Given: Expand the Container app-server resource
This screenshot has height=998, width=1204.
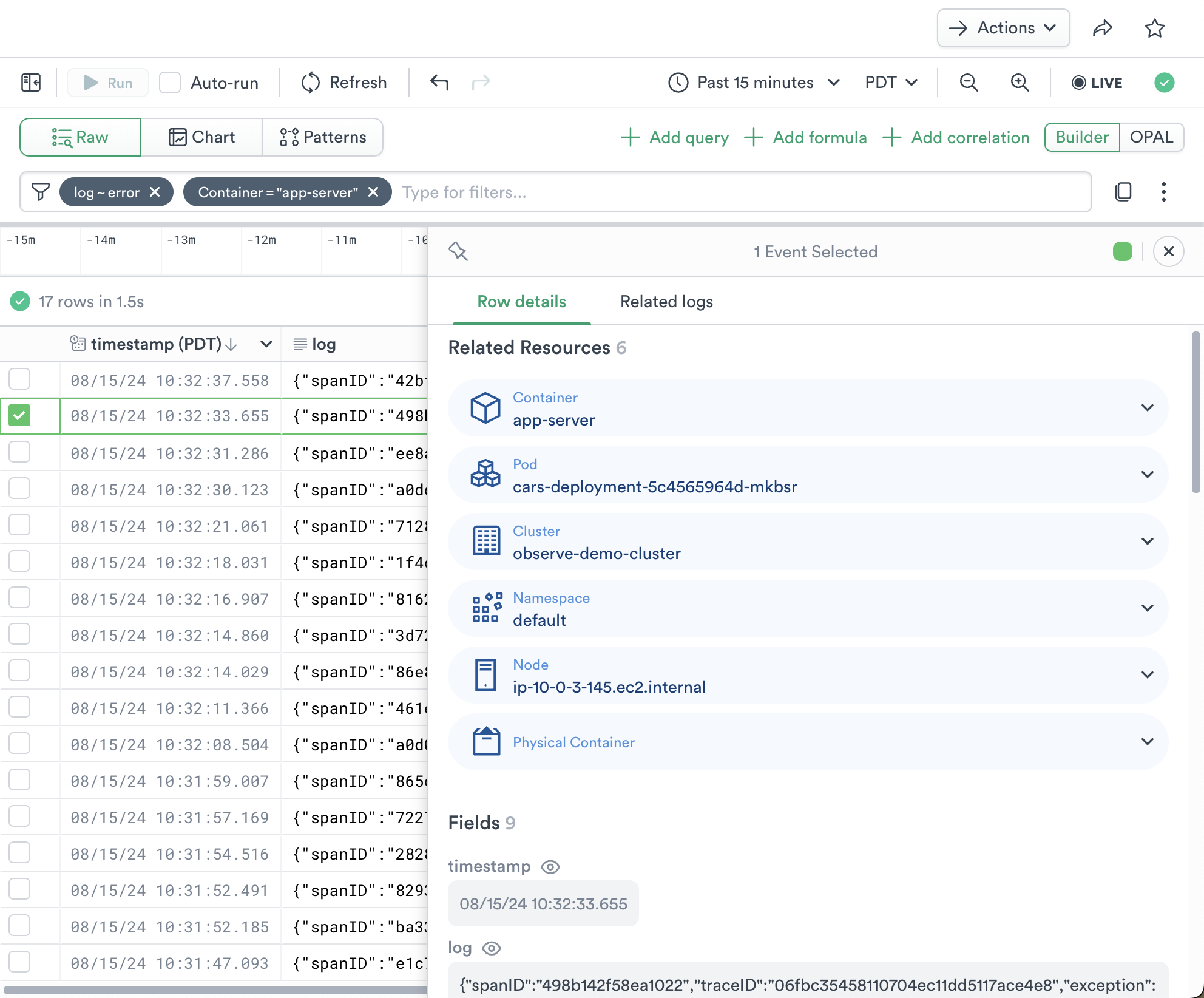Looking at the screenshot, I should tap(1147, 408).
